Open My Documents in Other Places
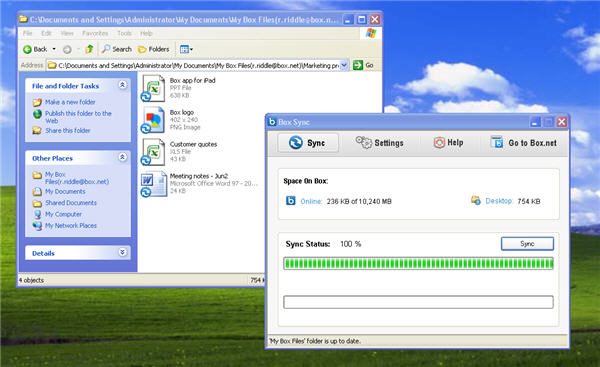The height and width of the screenshot is (367, 600). click(x=65, y=191)
